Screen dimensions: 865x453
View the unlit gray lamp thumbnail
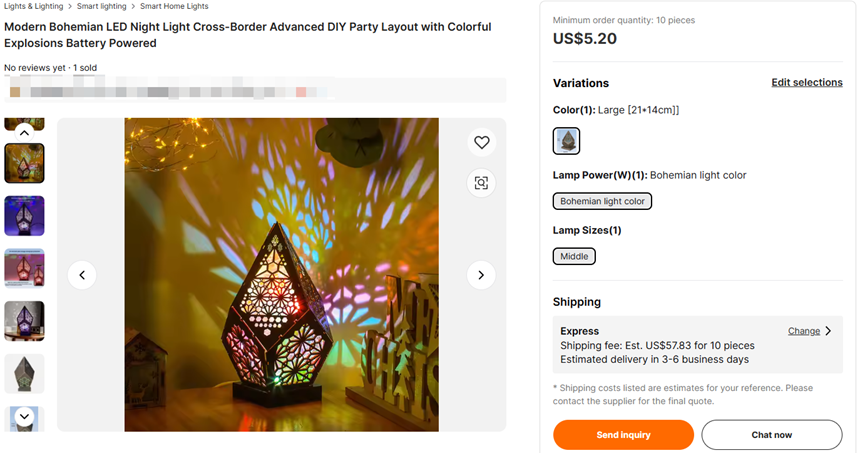[24, 373]
